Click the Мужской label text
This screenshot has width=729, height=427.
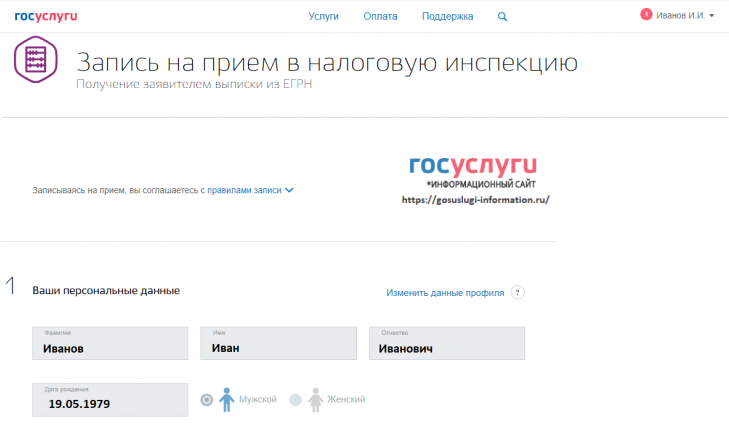point(258,399)
